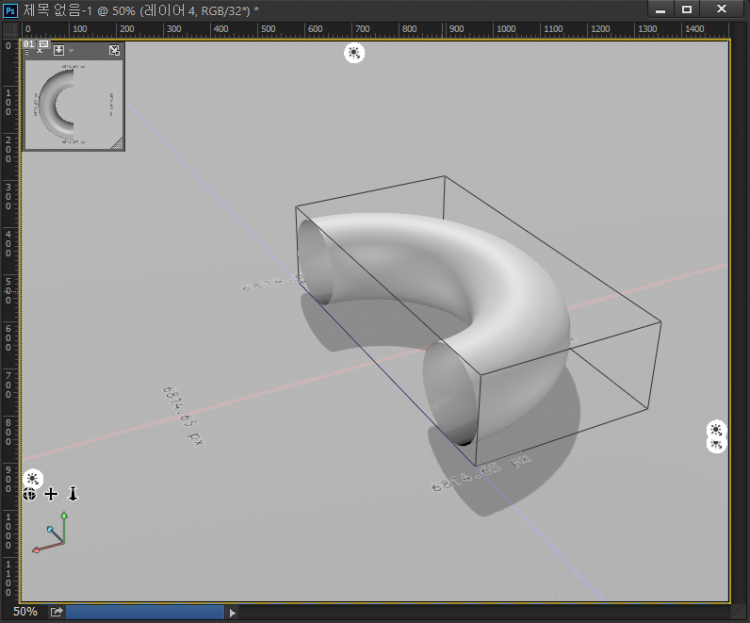The image size is (750, 623).
Task: Open the secondary view selection dropdown arrow
Action: (72, 50)
